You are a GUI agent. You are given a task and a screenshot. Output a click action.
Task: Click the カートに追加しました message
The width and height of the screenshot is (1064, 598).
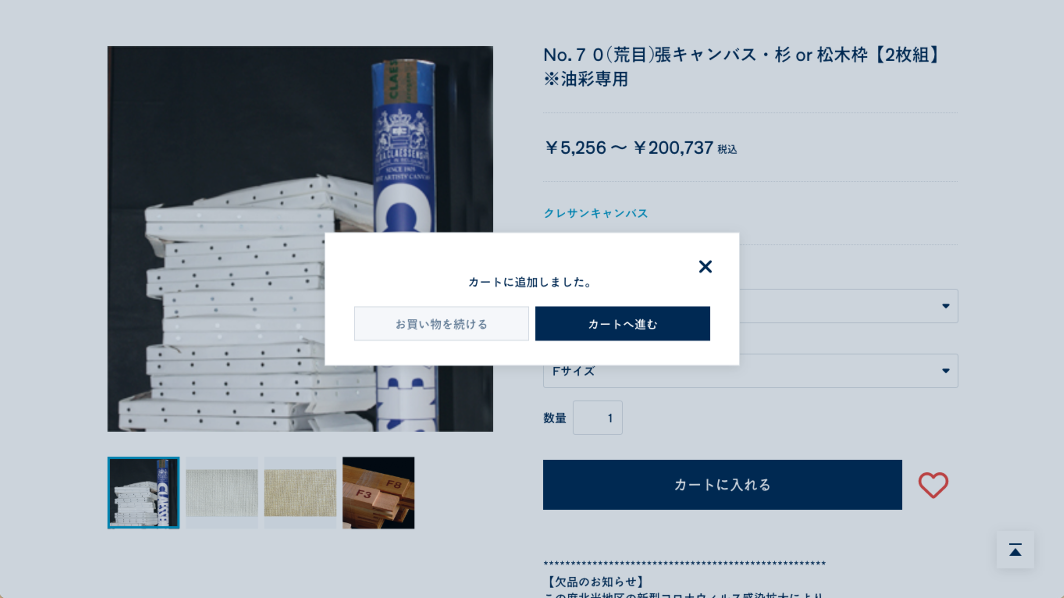[531, 282]
